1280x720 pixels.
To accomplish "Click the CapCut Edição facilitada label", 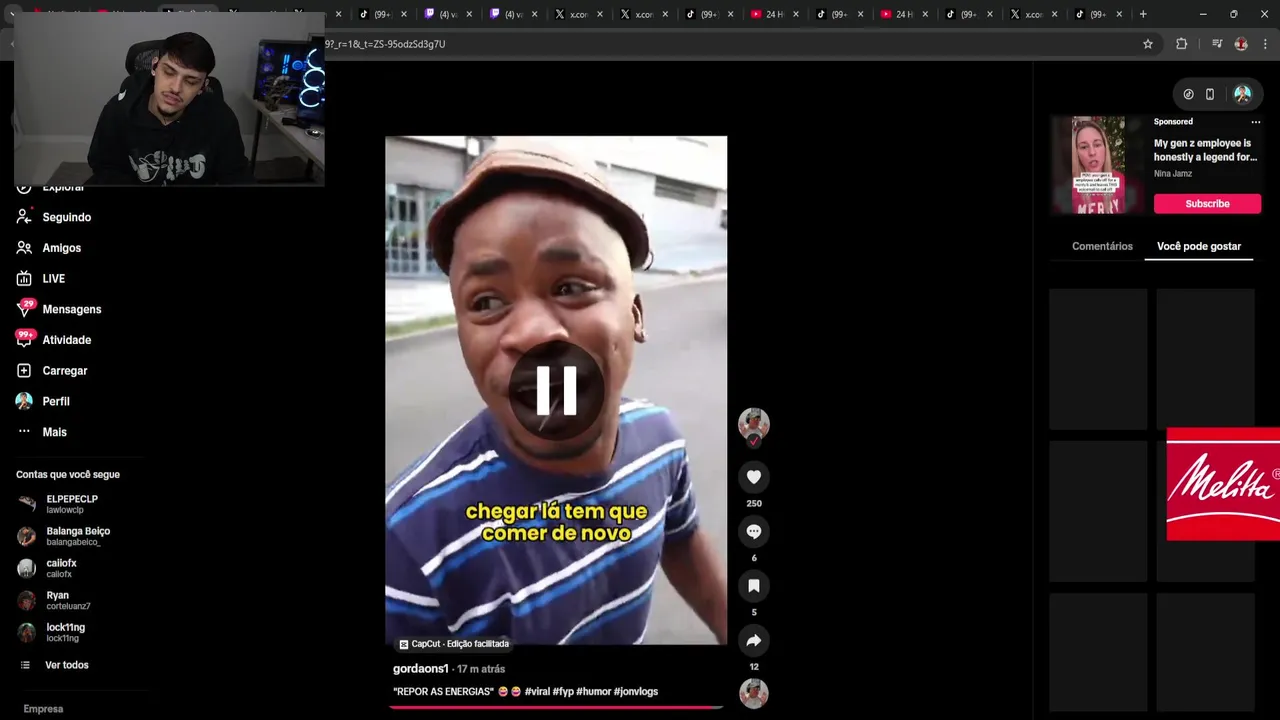I will tap(454, 644).
